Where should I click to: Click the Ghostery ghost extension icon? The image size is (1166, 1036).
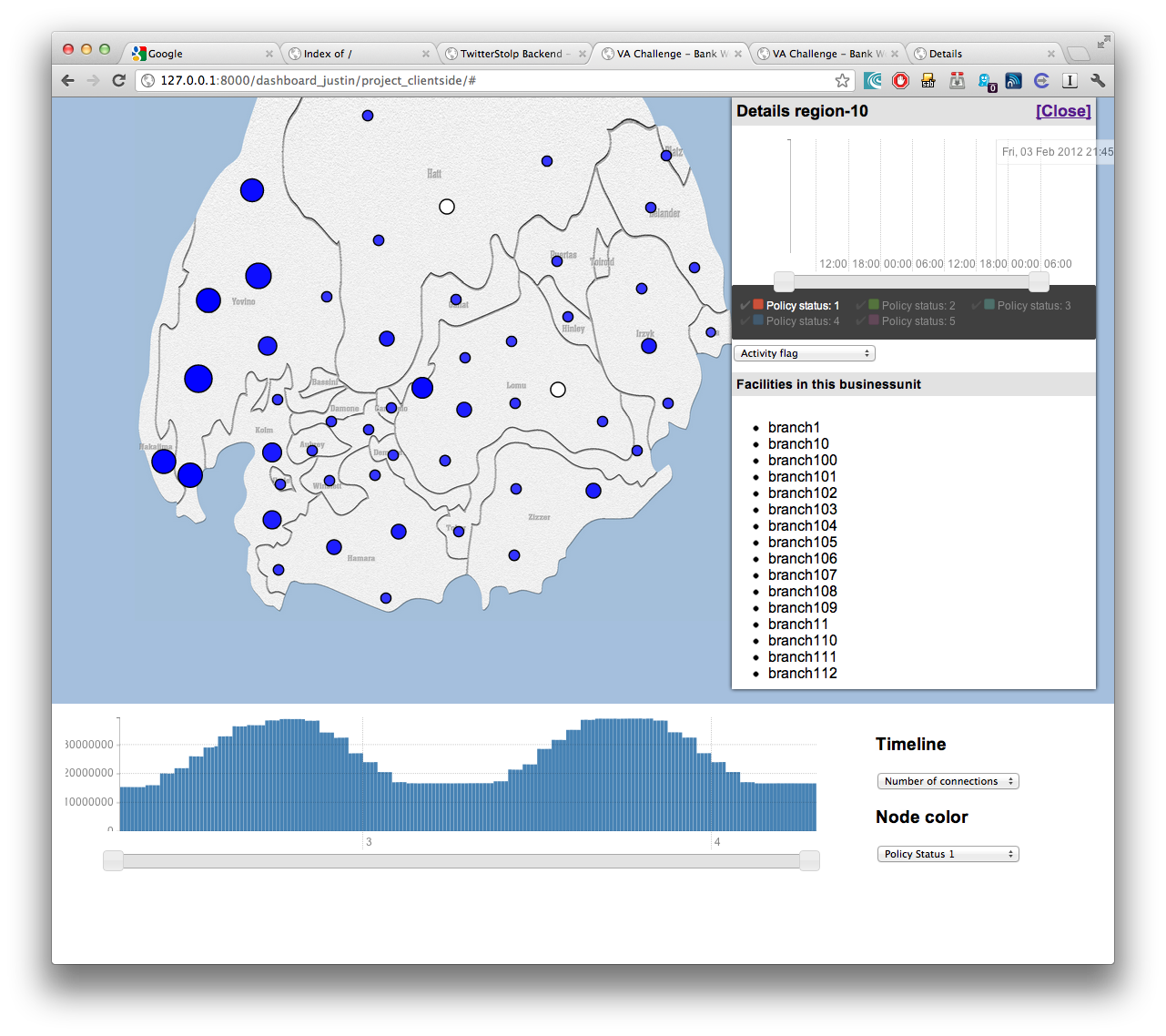point(986,81)
